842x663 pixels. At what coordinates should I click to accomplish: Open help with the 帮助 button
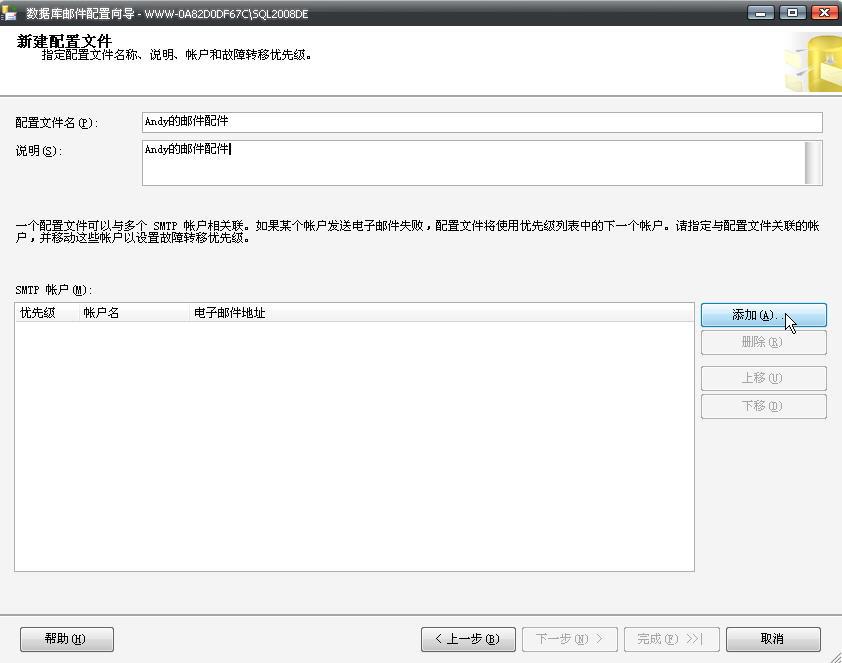coord(67,639)
